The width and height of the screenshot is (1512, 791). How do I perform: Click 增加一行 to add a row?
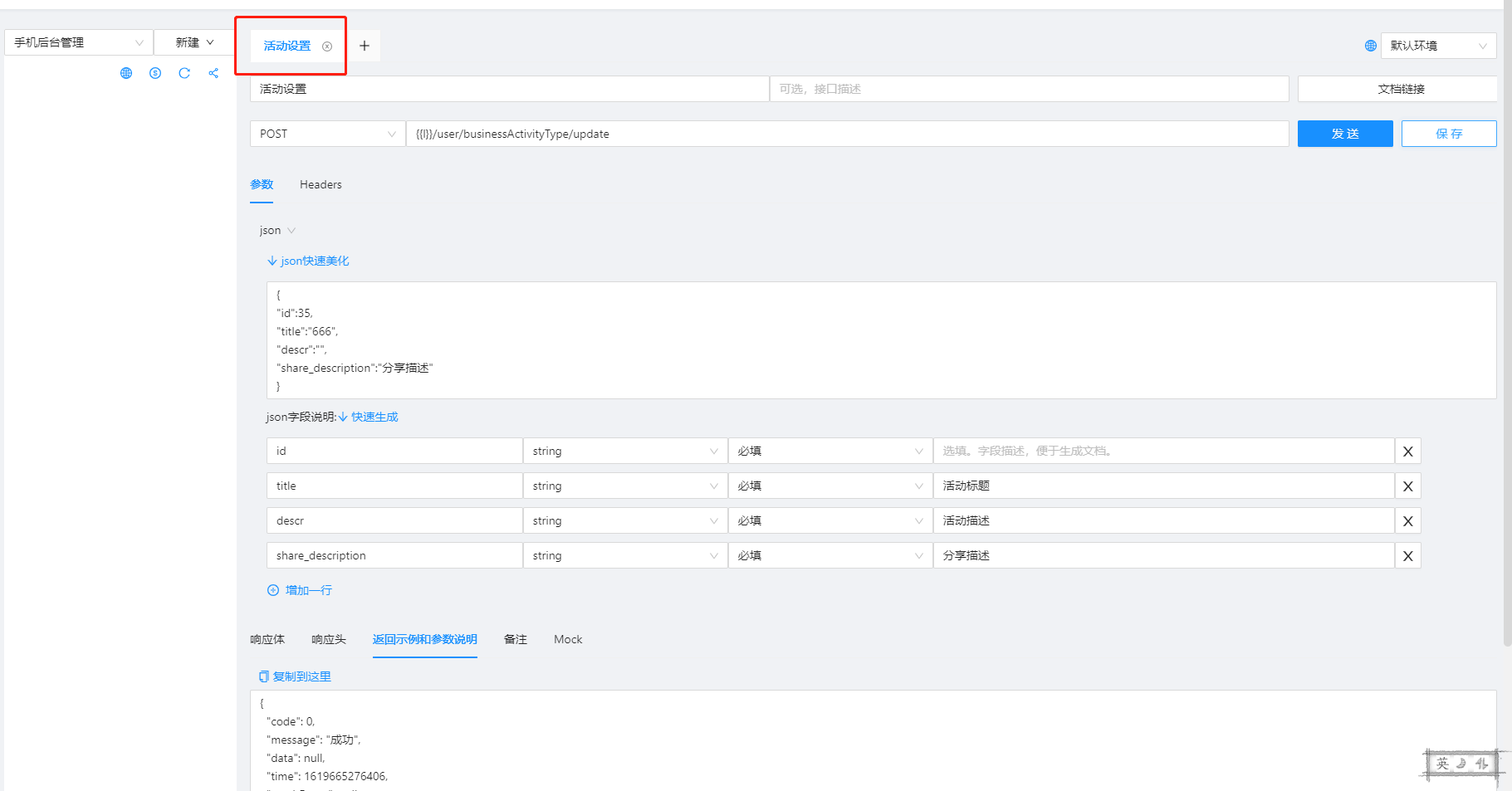[300, 590]
